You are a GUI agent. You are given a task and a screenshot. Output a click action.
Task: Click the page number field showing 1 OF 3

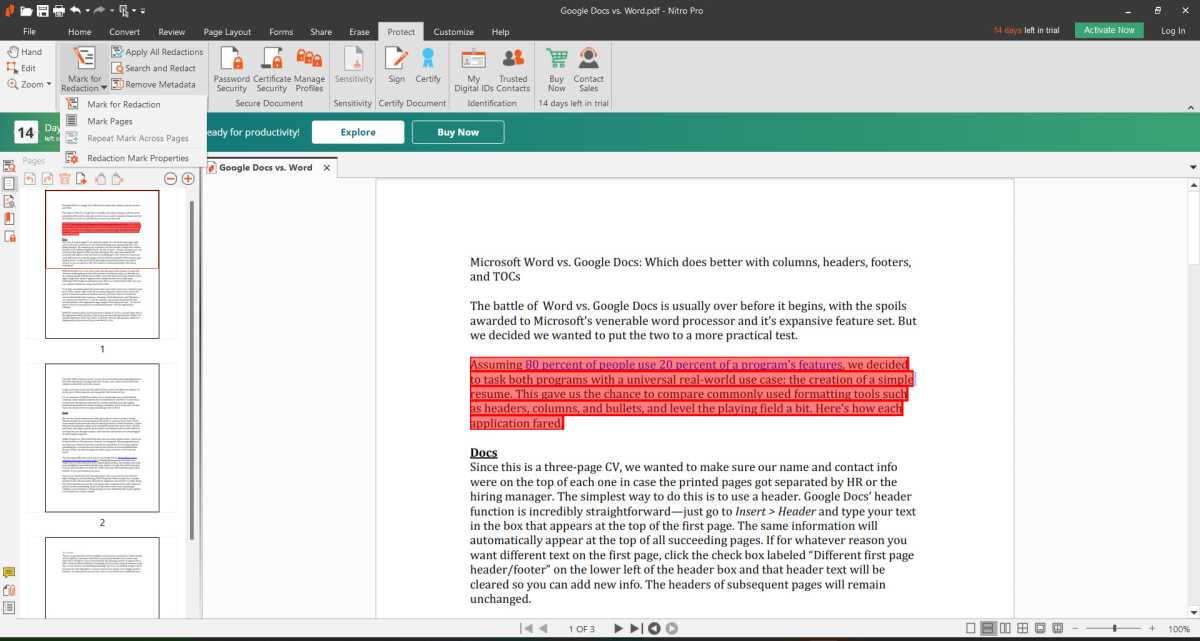click(x=581, y=629)
